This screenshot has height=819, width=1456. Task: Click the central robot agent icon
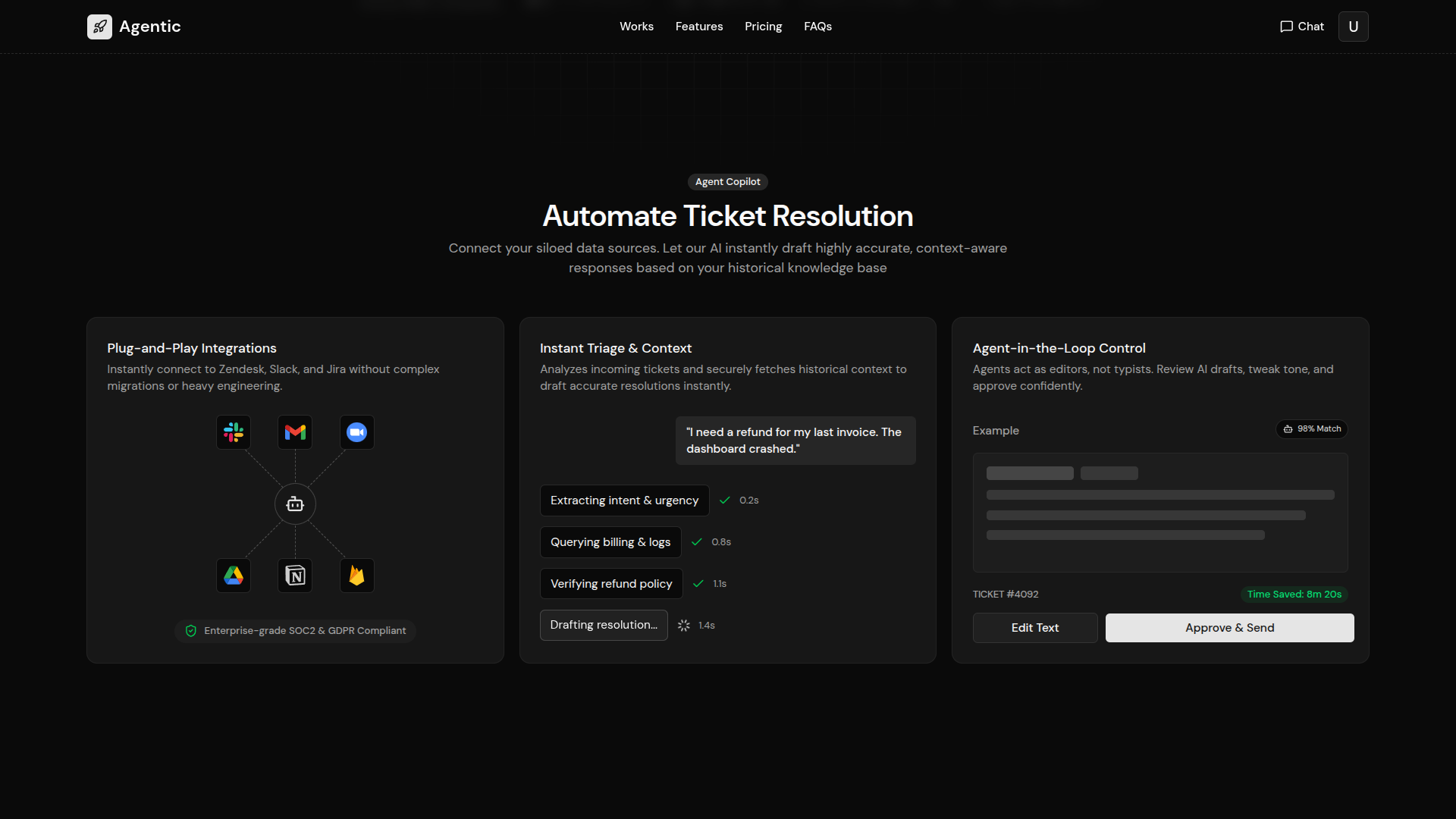[295, 504]
